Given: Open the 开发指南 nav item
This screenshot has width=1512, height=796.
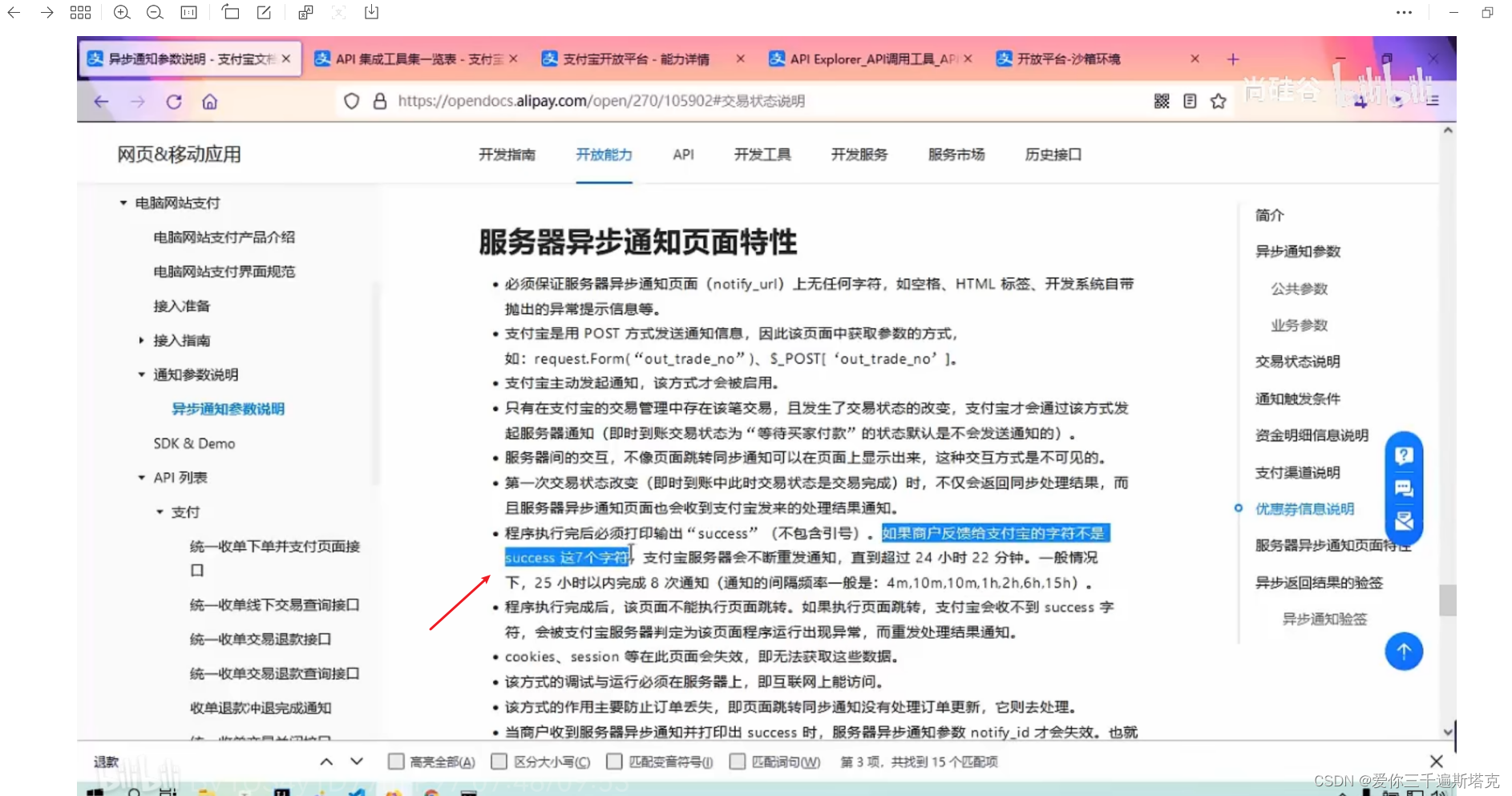Looking at the screenshot, I should click(x=507, y=155).
